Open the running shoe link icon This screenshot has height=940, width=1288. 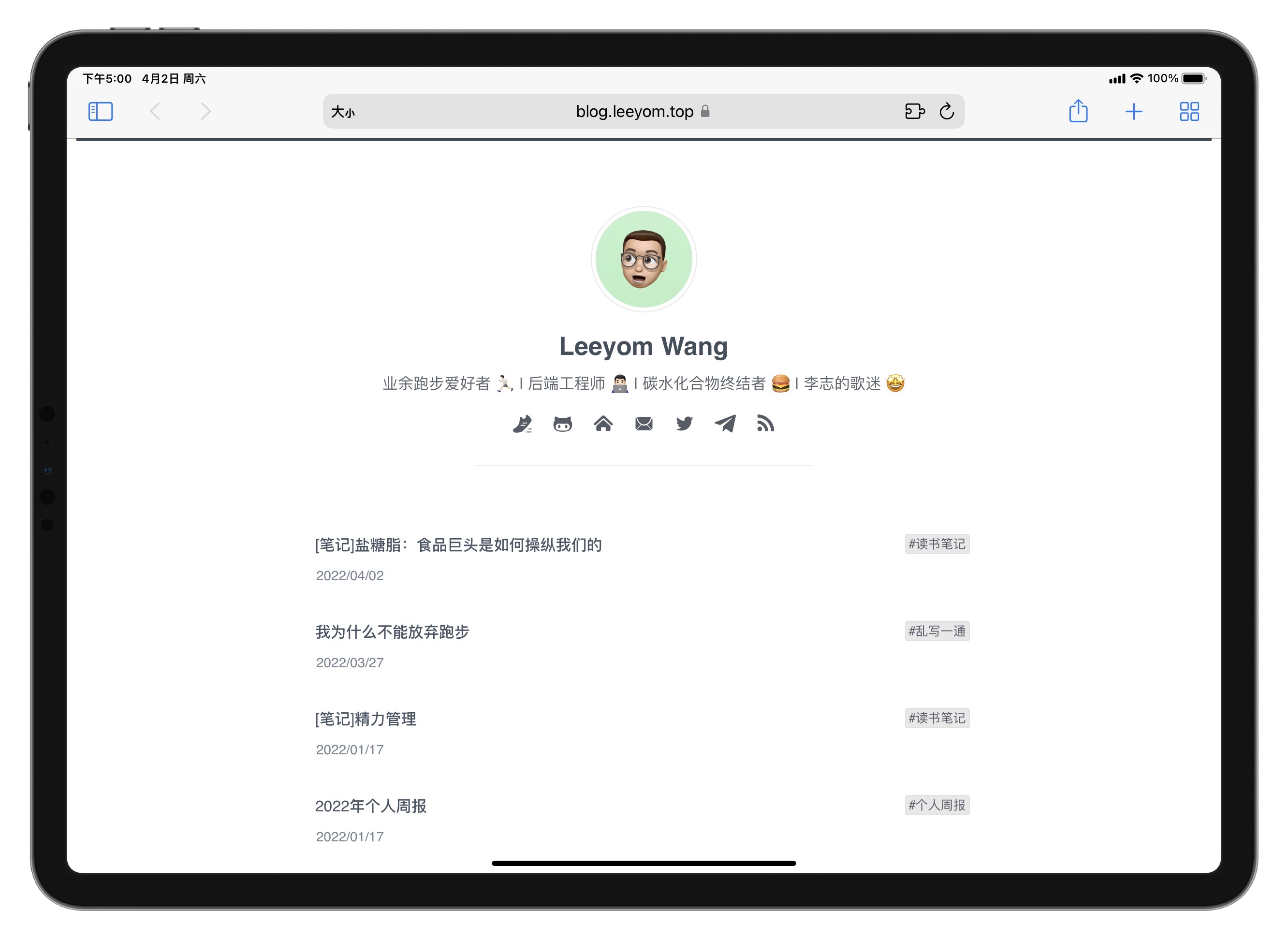[x=522, y=424]
